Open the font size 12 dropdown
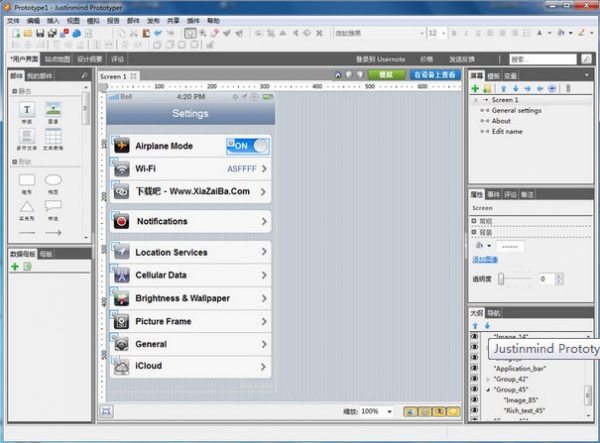 [x=443, y=33]
